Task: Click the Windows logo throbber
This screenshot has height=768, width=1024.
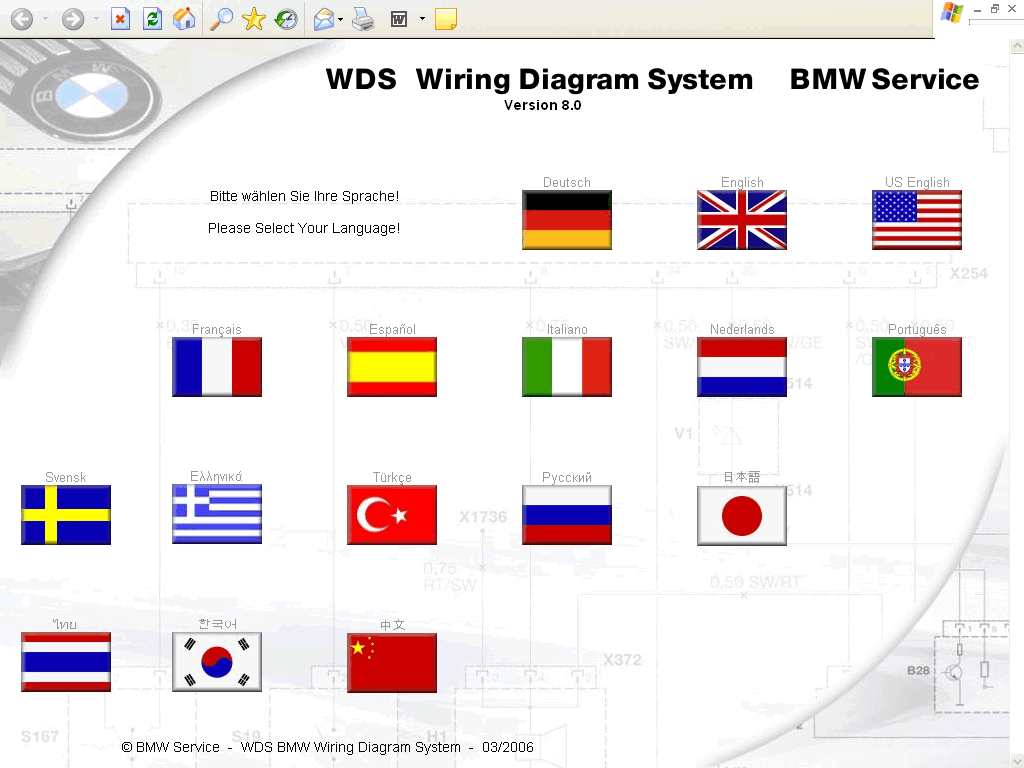Action: (952, 13)
